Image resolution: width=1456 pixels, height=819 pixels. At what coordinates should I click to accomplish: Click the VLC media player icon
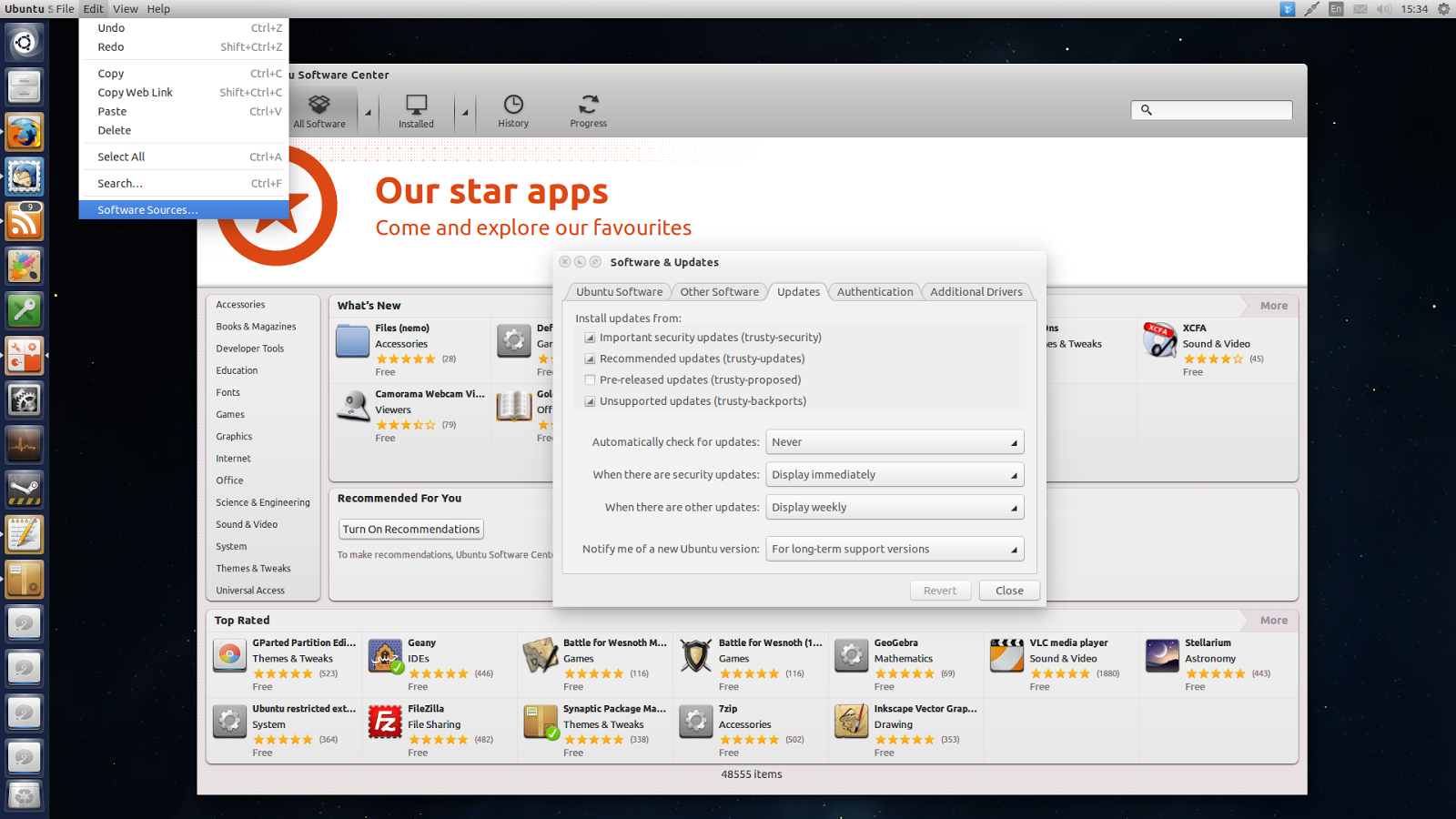pyautogui.click(x=1006, y=655)
